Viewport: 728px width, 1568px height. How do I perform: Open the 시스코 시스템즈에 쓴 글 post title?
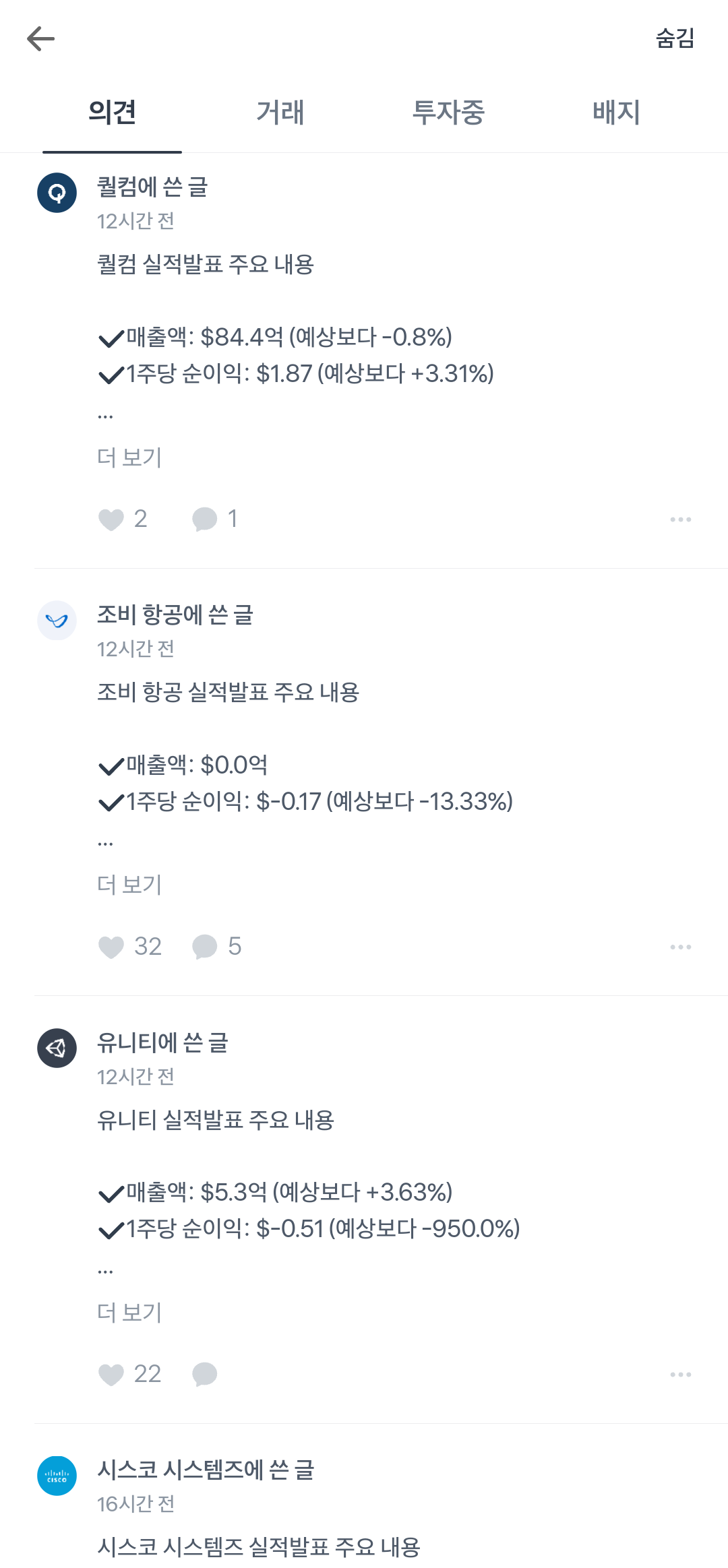point(206,1470)
